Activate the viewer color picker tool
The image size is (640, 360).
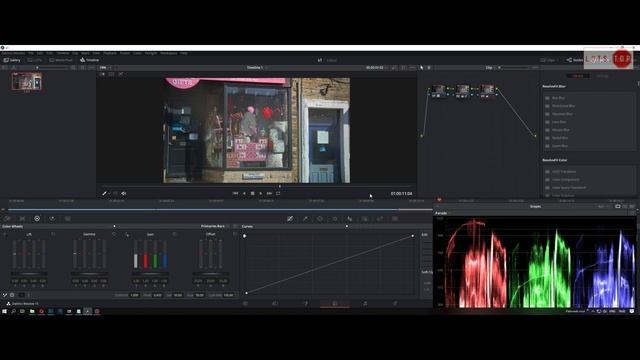(104, 193)
